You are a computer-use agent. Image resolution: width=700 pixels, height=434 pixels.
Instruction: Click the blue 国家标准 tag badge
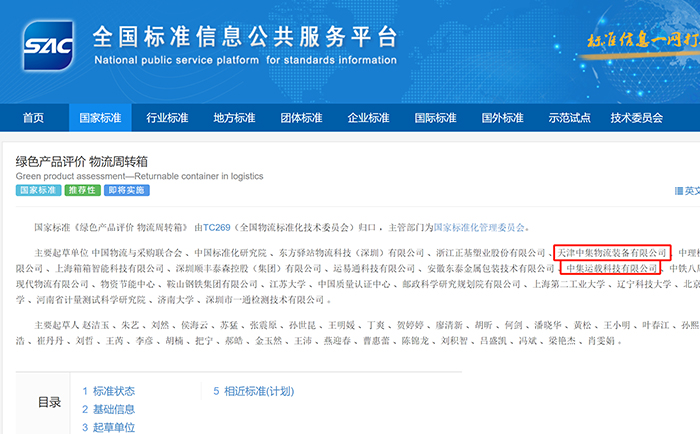[x=37, y=190]
